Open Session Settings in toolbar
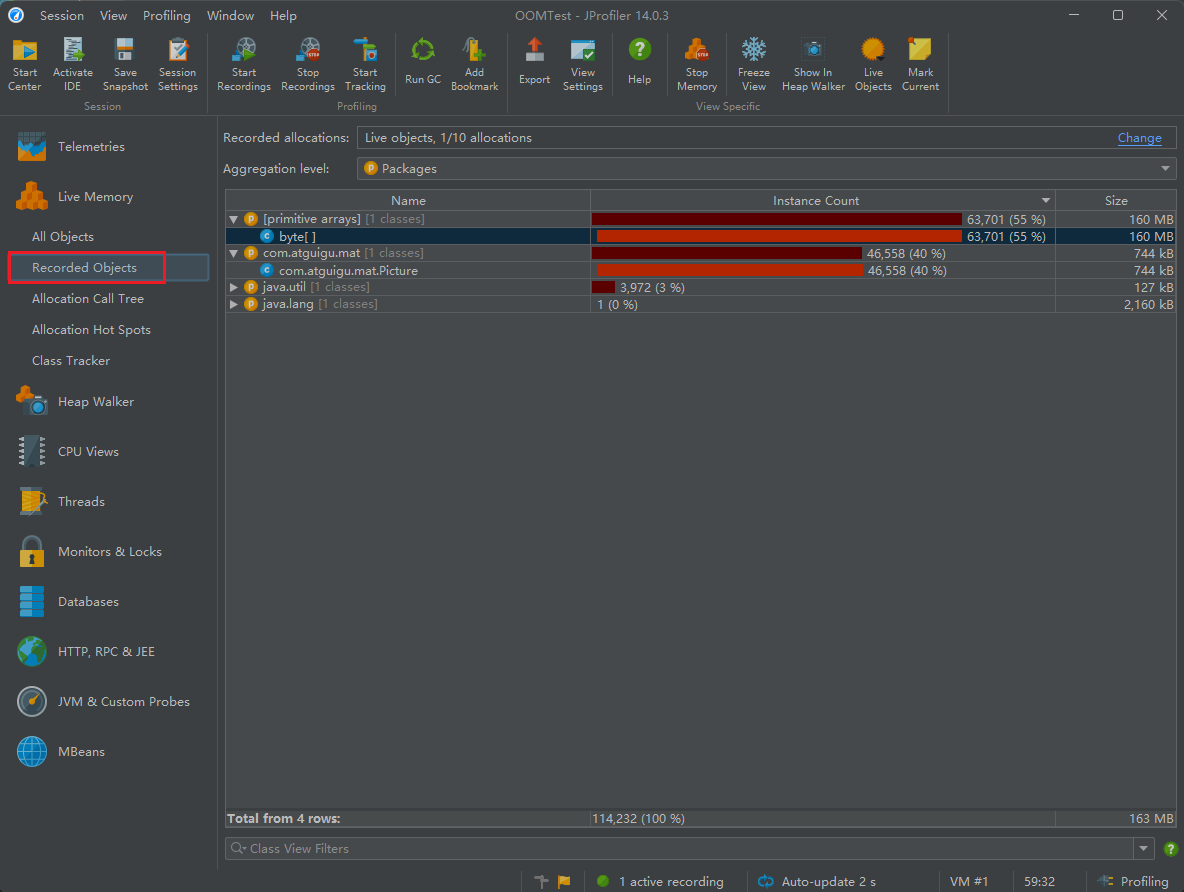Image resolution: width=1184 pixels, height=892 pixels. (x=177, y=64)
